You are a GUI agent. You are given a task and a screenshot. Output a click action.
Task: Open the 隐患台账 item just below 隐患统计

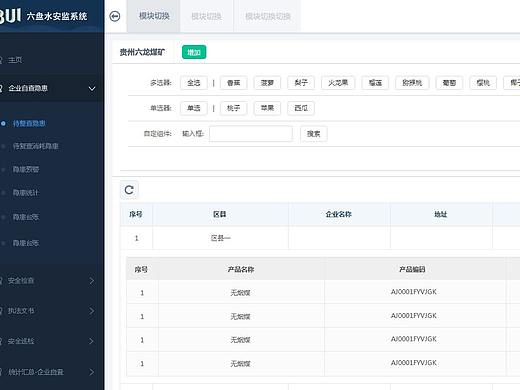pyautogui.click(x=26, y=217)
